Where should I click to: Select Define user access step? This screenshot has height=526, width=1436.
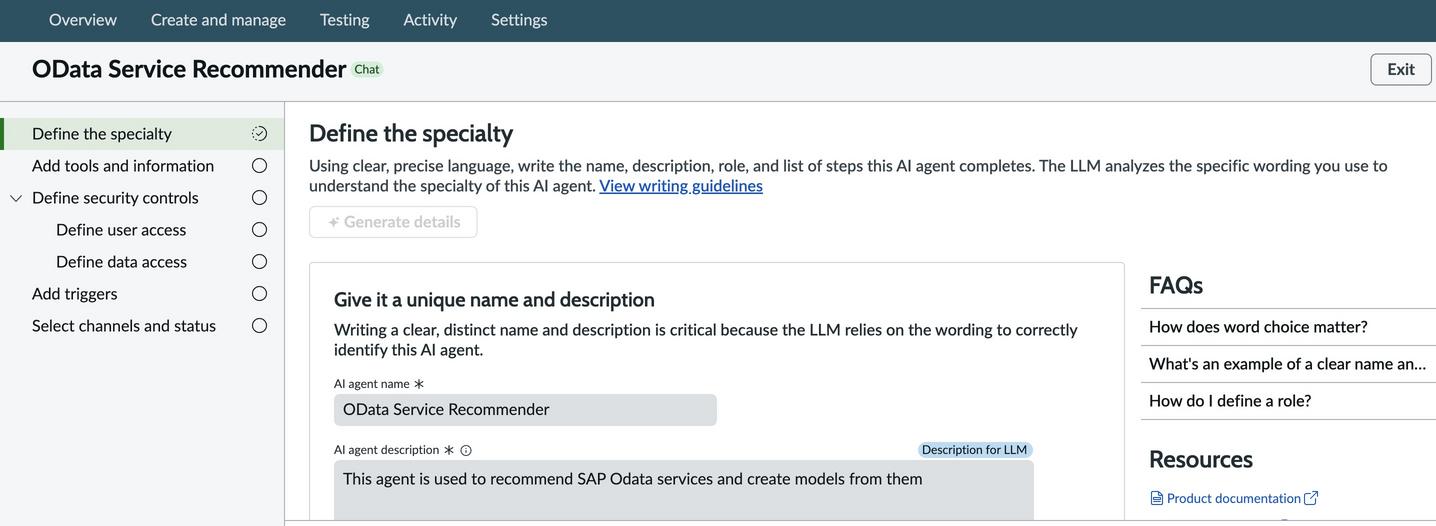(x=142, y=230)
